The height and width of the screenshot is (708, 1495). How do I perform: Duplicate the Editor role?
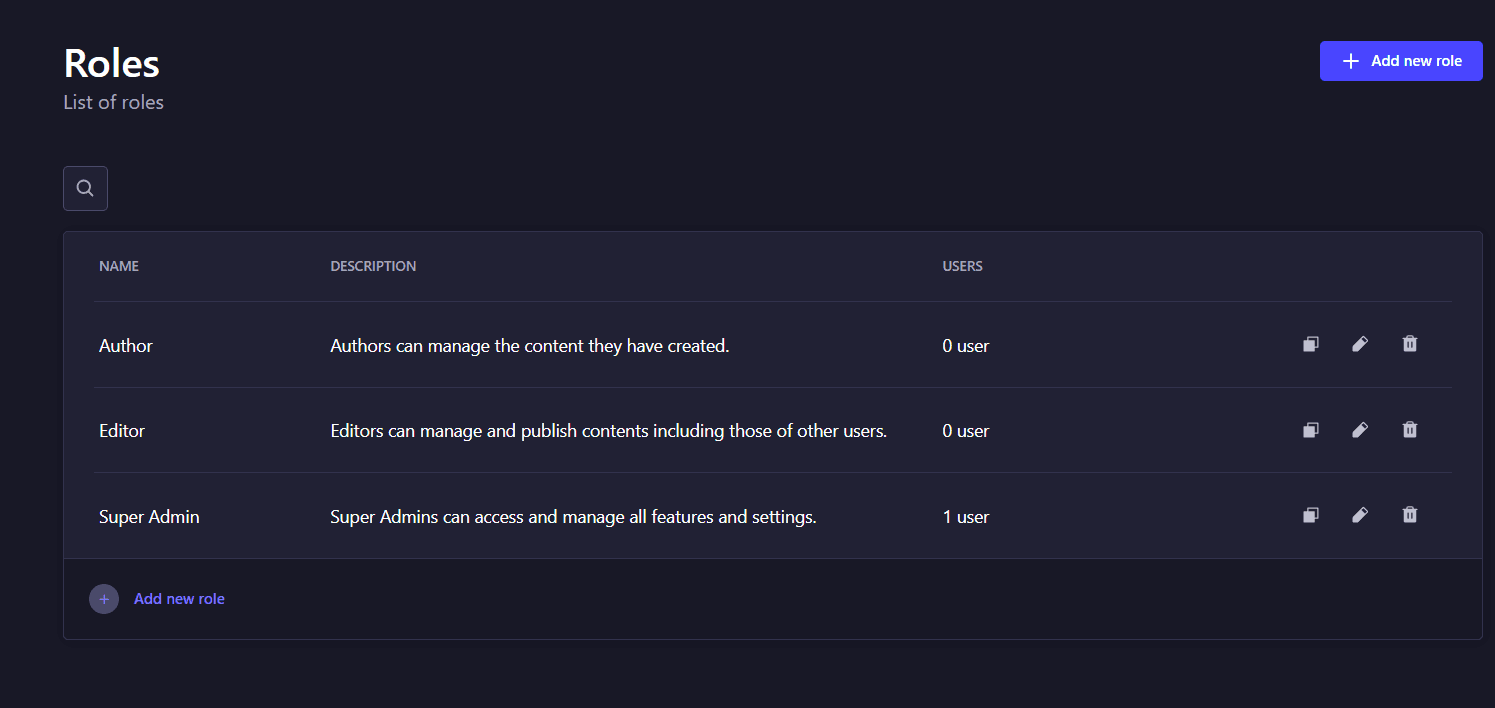[1310, 430]
